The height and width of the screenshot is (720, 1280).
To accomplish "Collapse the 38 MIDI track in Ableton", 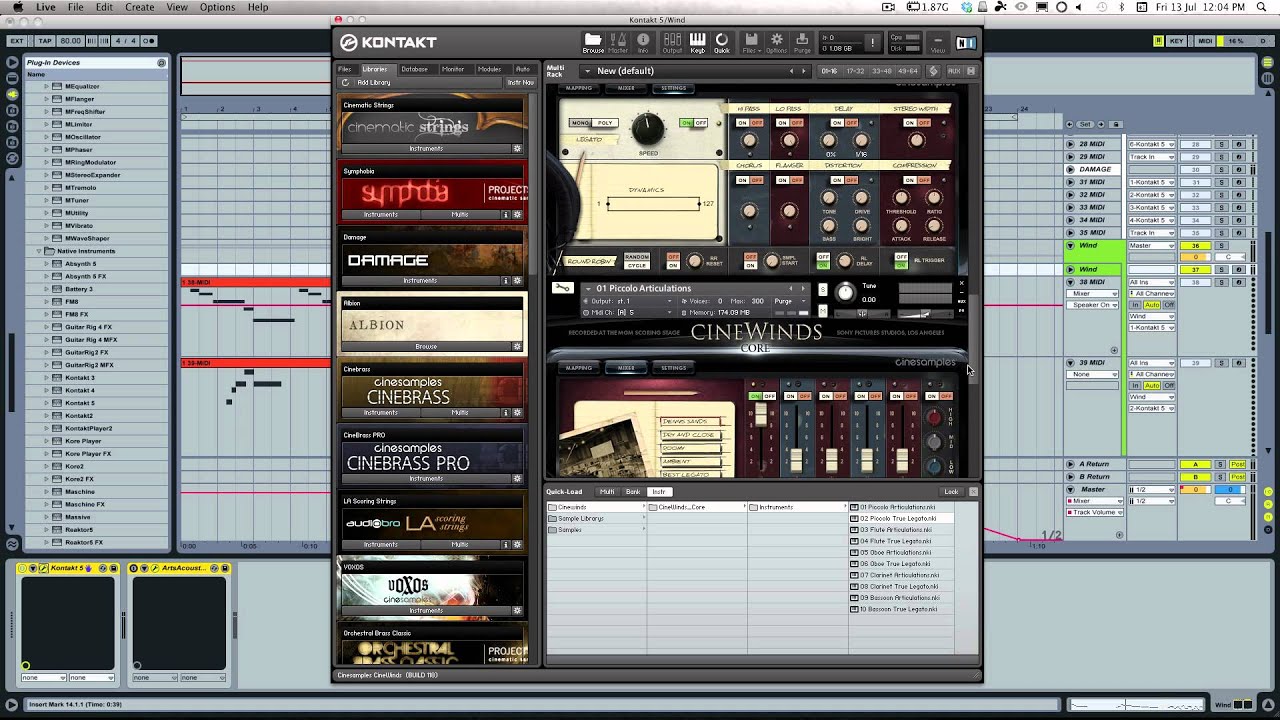I will pyautogui.click(x=1070, y=282).
